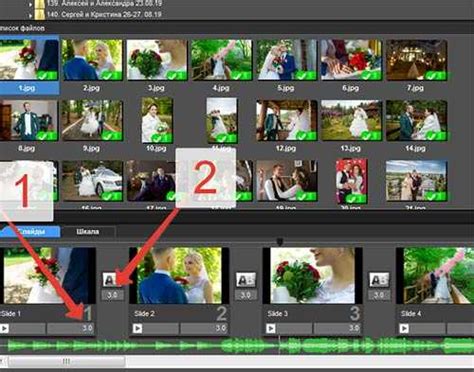Image resolution: width=474 pixels, height=372 pixels.
Task: Select file thumbnail 3.jpg
Action: click(x=157, y=60)
